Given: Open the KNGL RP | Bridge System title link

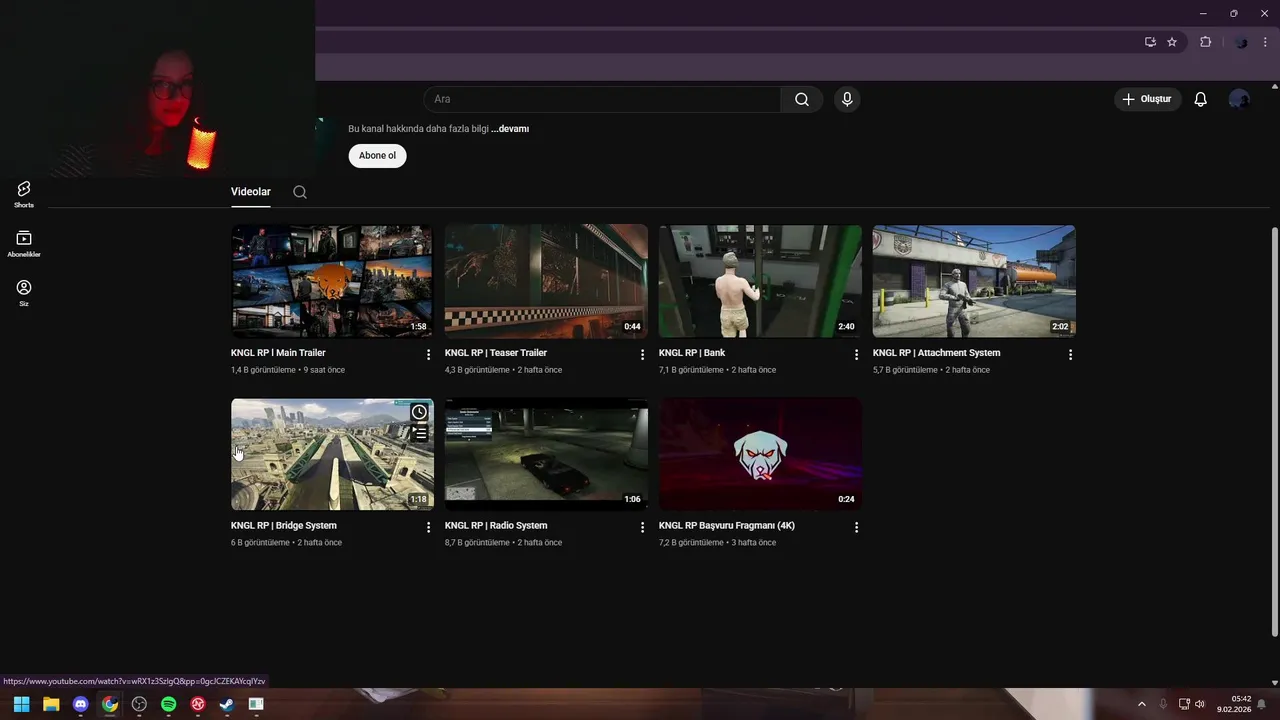Looking at the screenshot, I should 284,526.
